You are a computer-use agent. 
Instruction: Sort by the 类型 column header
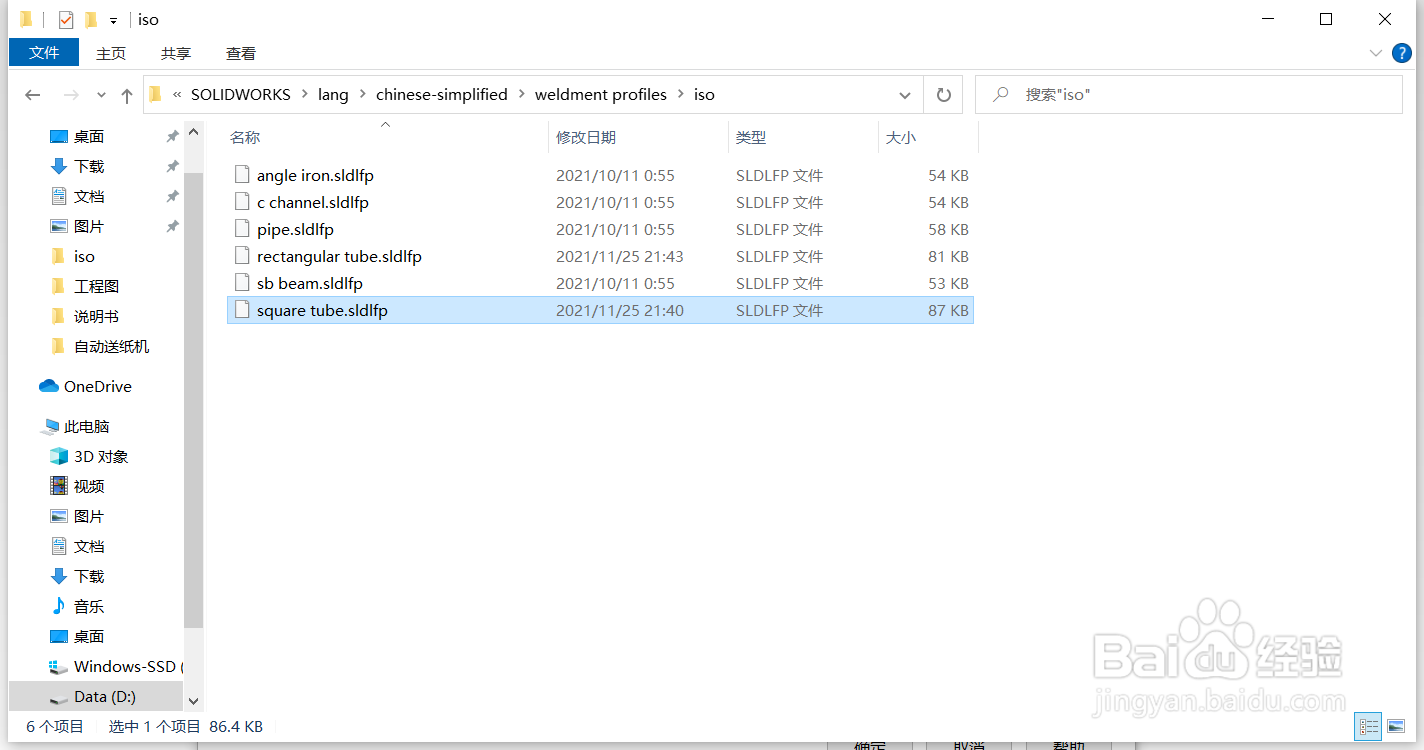pos(803,138)
